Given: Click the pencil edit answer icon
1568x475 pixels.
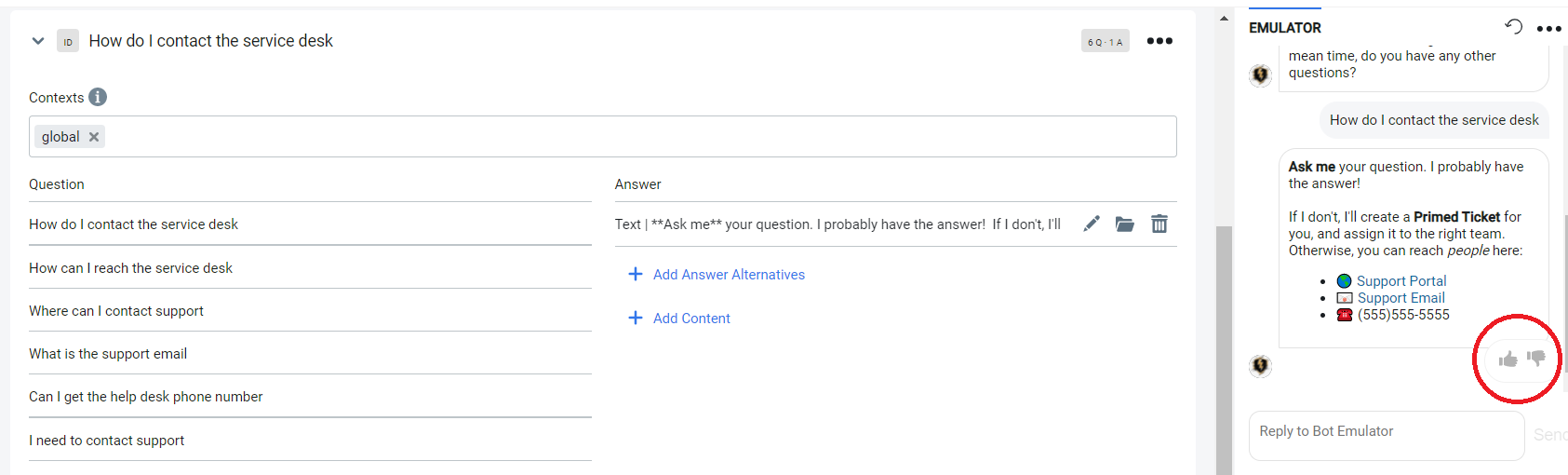Looking at the screenshot, I should pyautogui.click(x=1092, y=224).
